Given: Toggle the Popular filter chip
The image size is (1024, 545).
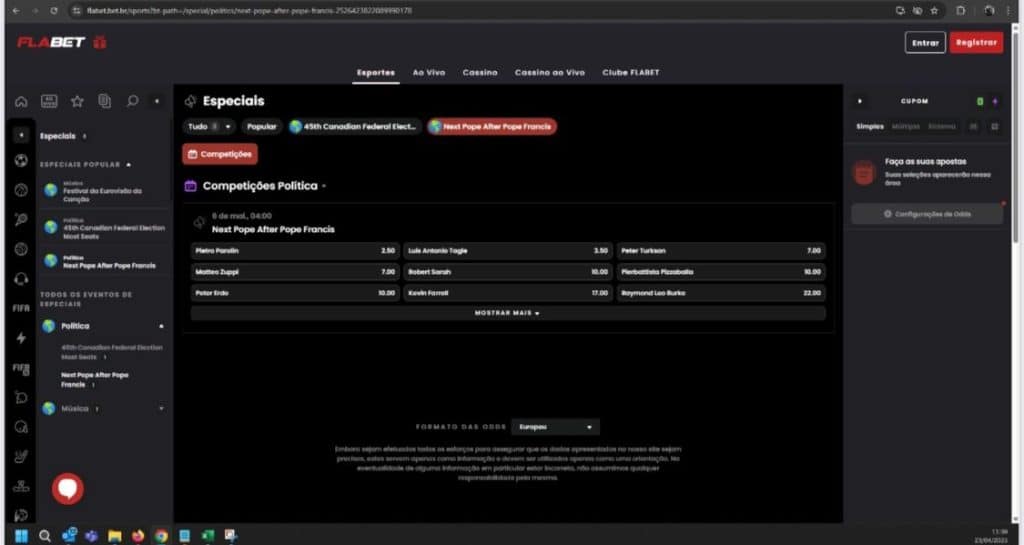Looking at the screenshot, I should [x=261, y=127].
